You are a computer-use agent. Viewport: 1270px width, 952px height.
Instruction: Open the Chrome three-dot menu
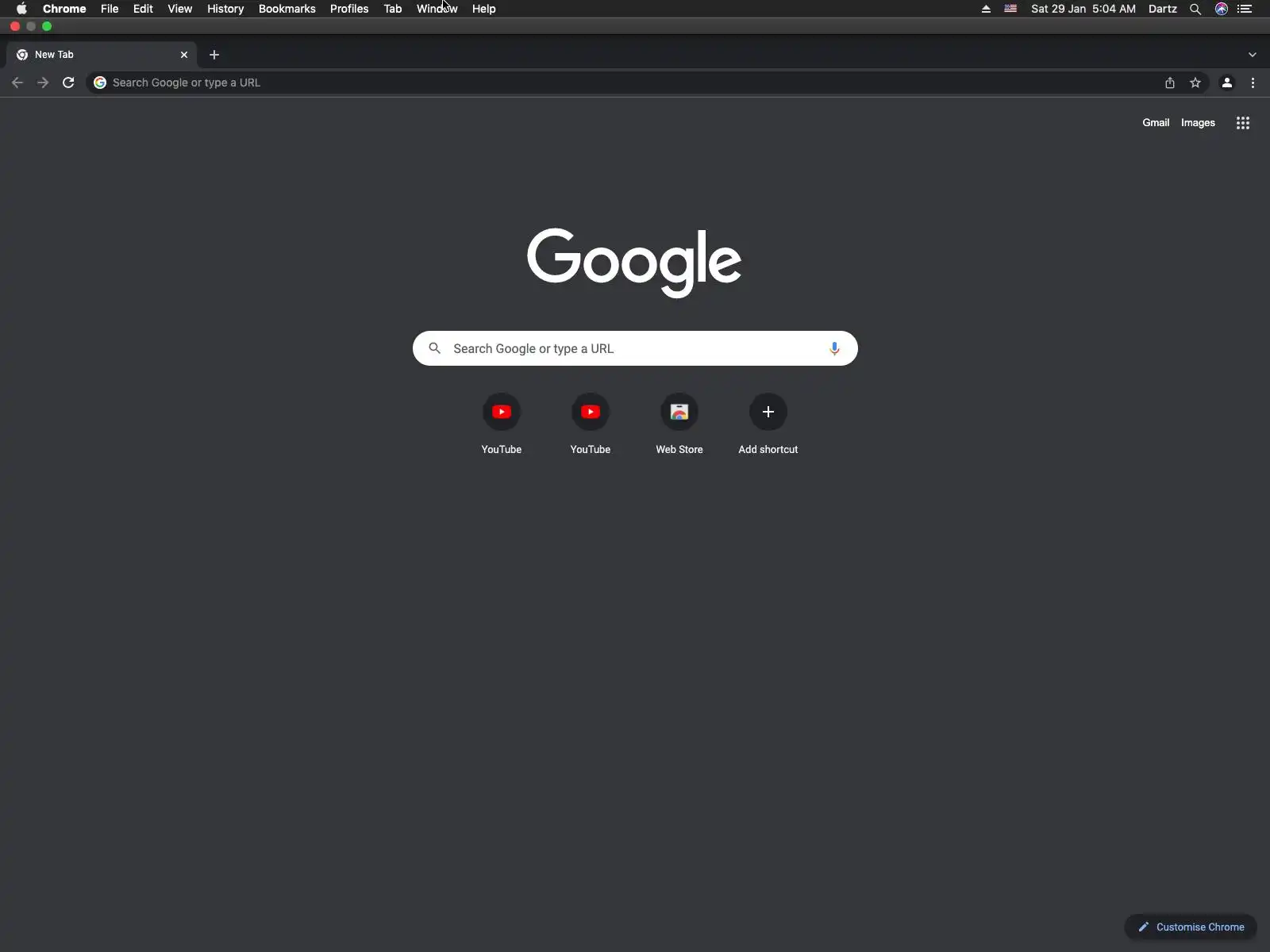pos(1253,83)
